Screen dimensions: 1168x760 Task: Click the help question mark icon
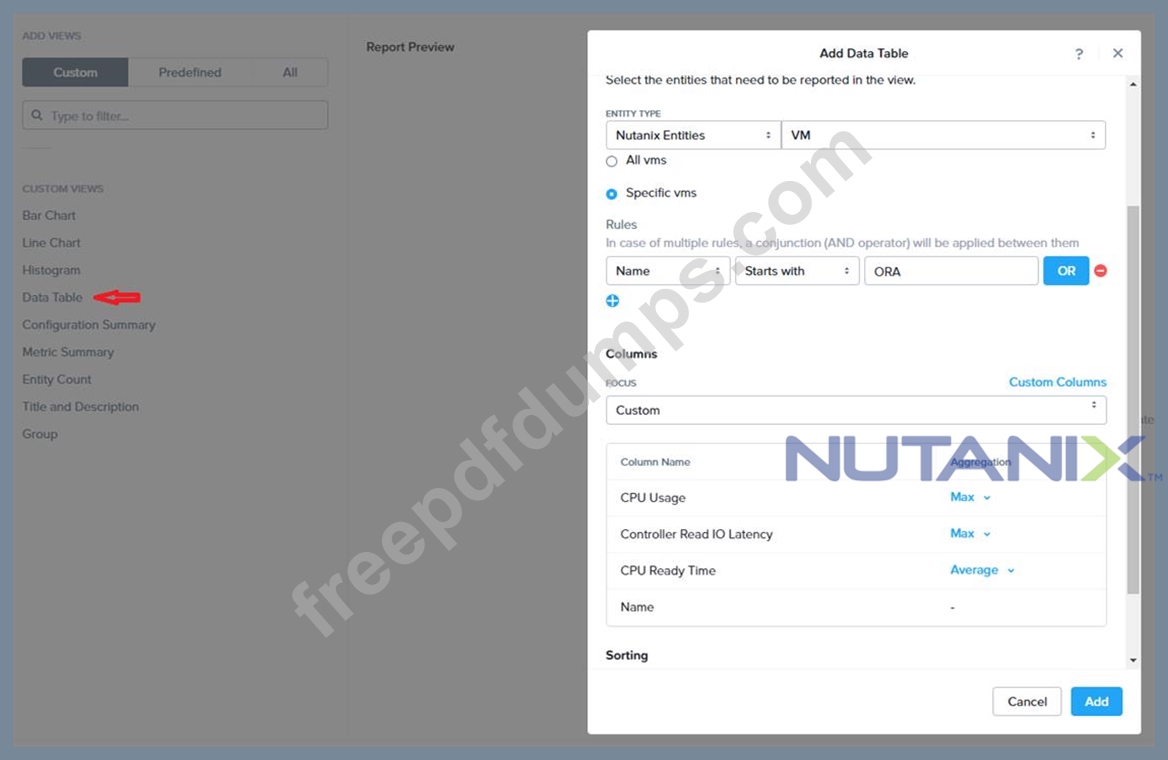[1079, 54]
